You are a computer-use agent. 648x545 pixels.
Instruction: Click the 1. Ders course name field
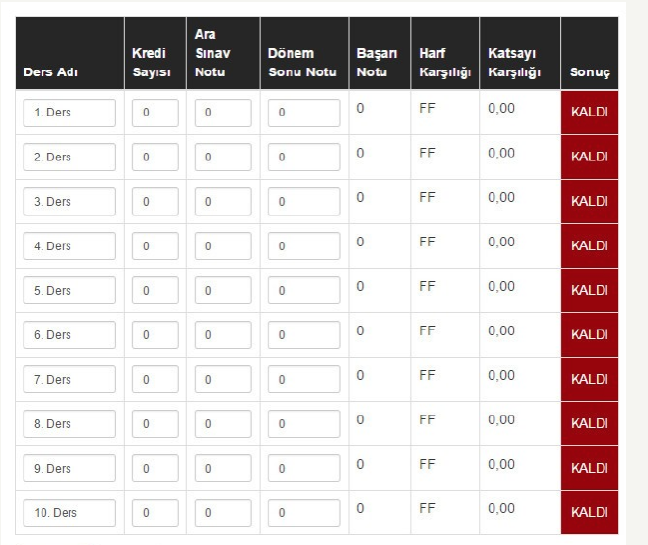click(69, 113)
